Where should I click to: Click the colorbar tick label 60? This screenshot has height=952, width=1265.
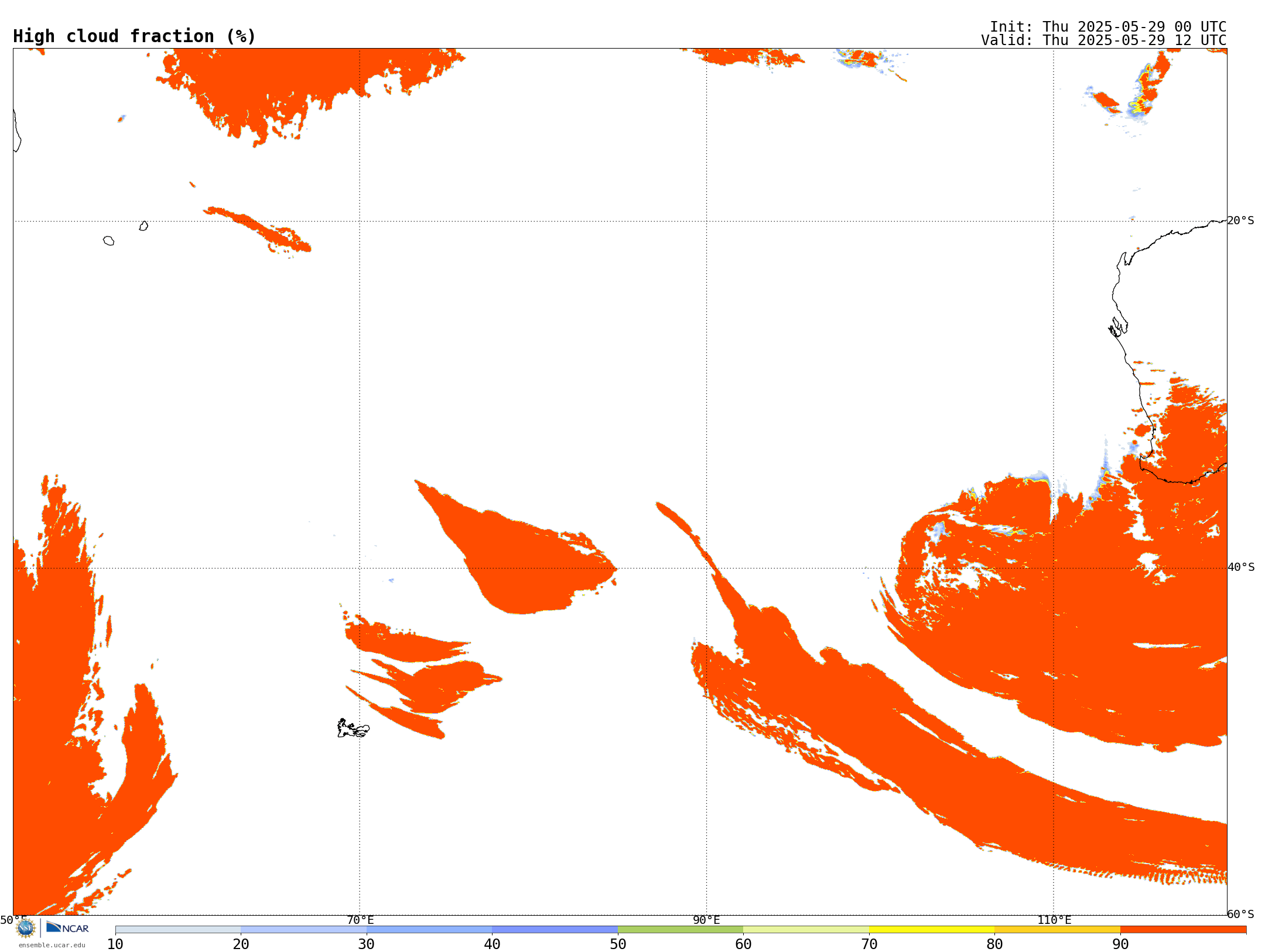tap(743, 944)
